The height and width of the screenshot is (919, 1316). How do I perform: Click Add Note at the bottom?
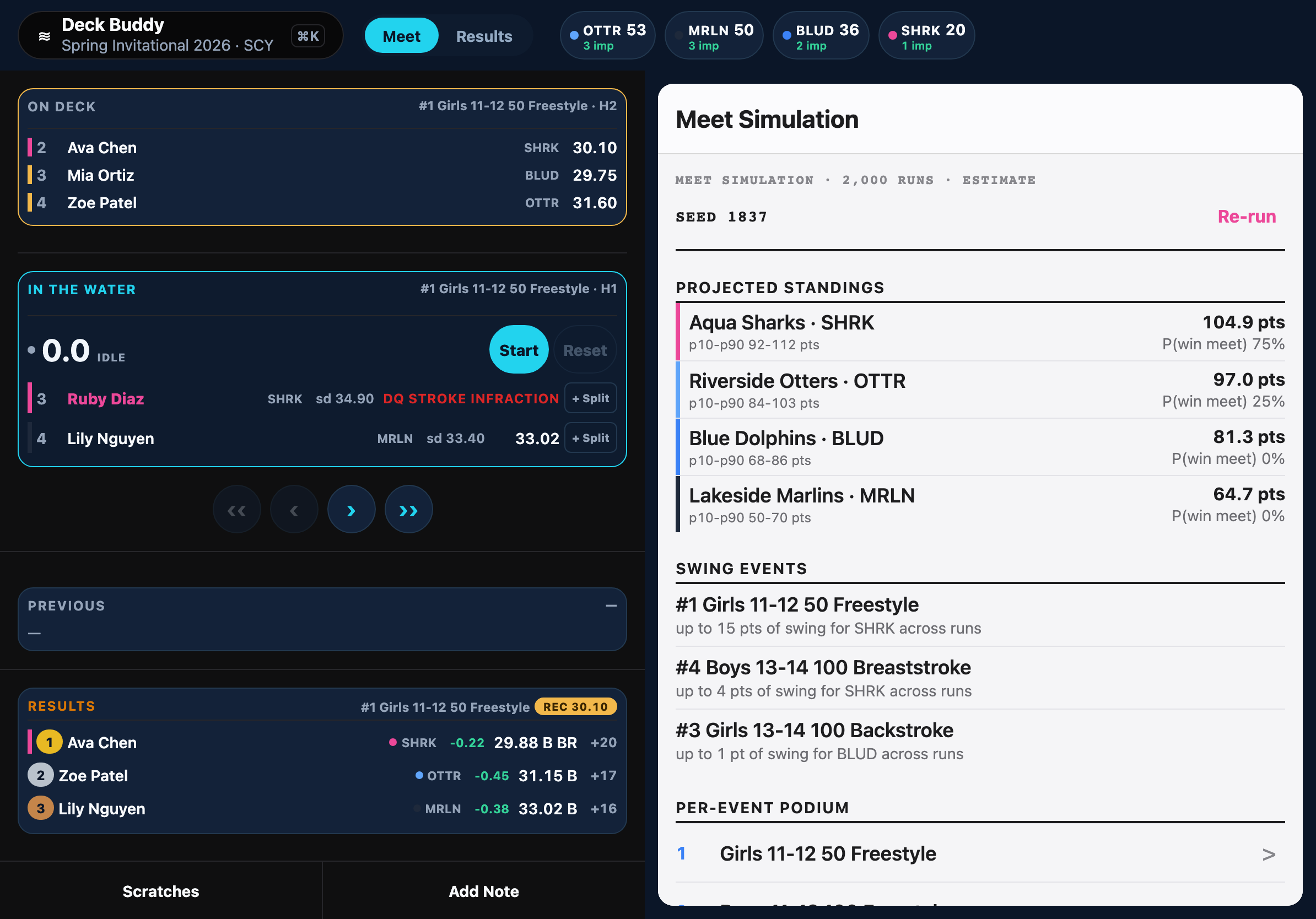pyautogui.click(x=484, y=890)
